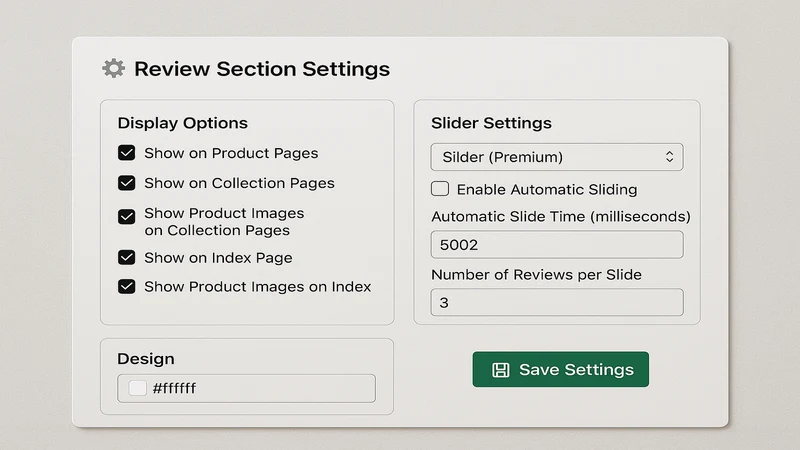
Task: Click the Enable Automatic Sliding label text
Action: [x=547, y=189]
